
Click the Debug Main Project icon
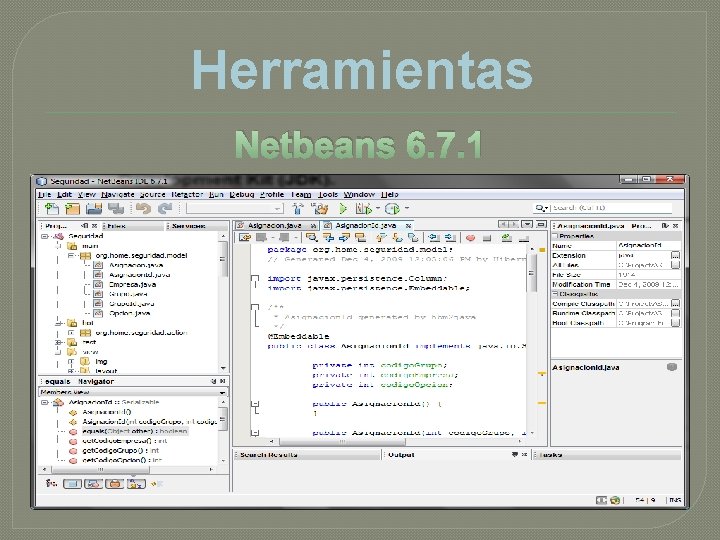click(363, 209)
